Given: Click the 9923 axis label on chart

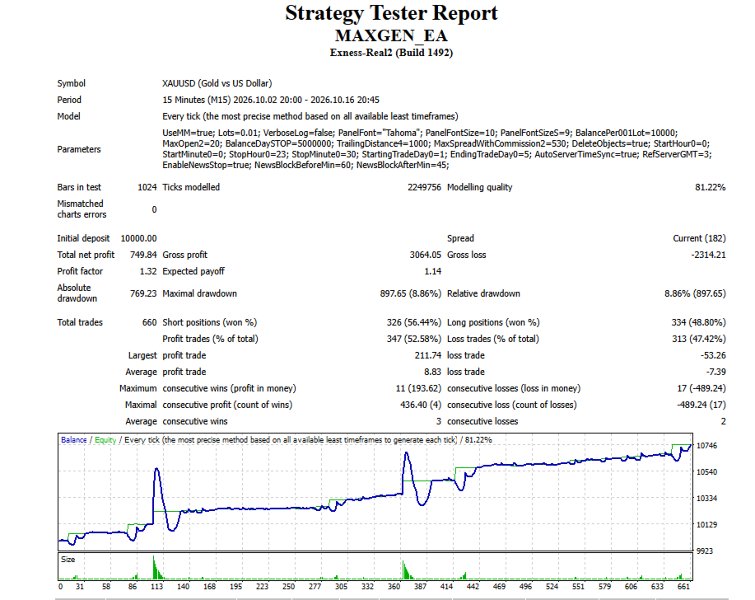Looking at the screenshot, I should click(704, 550).
